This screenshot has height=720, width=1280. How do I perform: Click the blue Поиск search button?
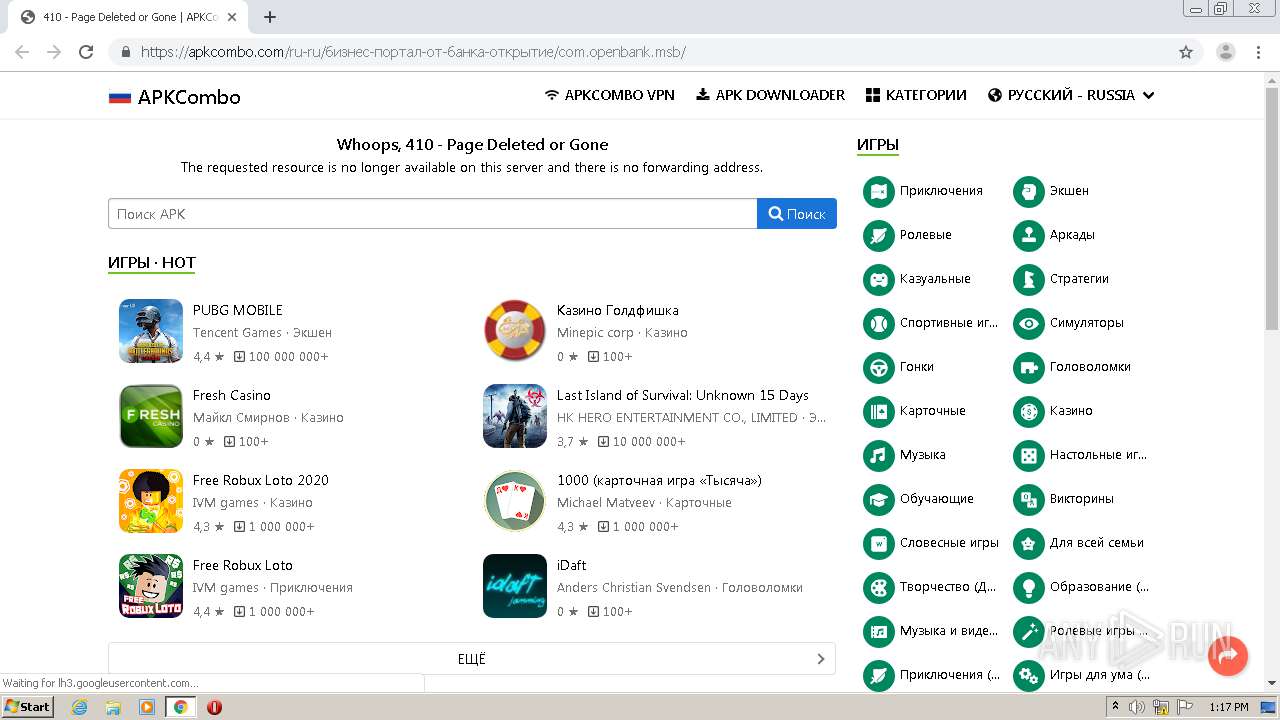click(x=797, y=214)
